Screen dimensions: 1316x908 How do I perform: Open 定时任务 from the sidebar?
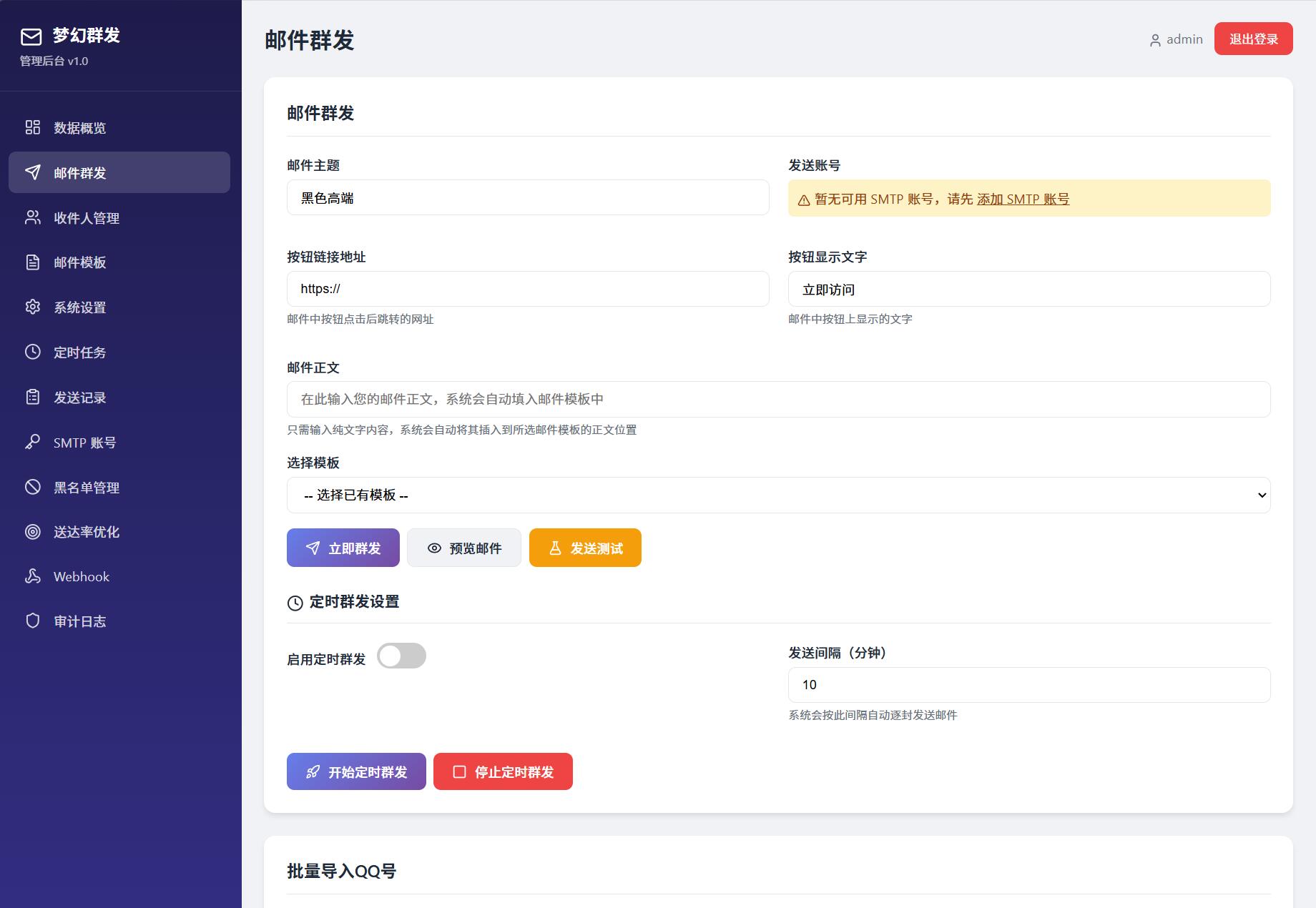click(119, 352)
